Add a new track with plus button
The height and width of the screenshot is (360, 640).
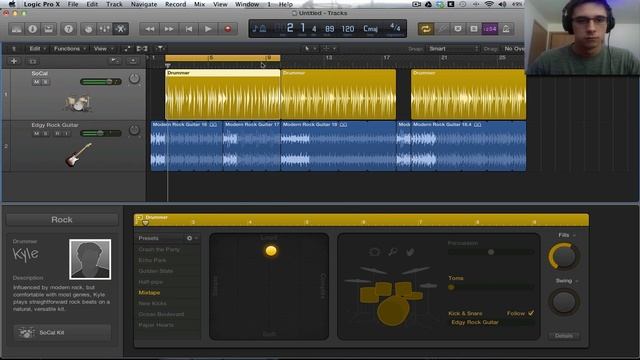point(13,61)
